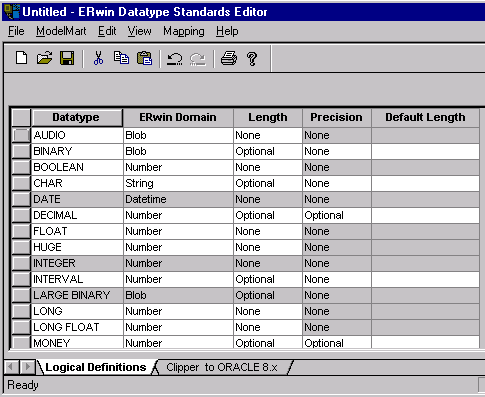Open the ModelMart menu
Viewport: 485px width, 397px height.
[61, 31]
